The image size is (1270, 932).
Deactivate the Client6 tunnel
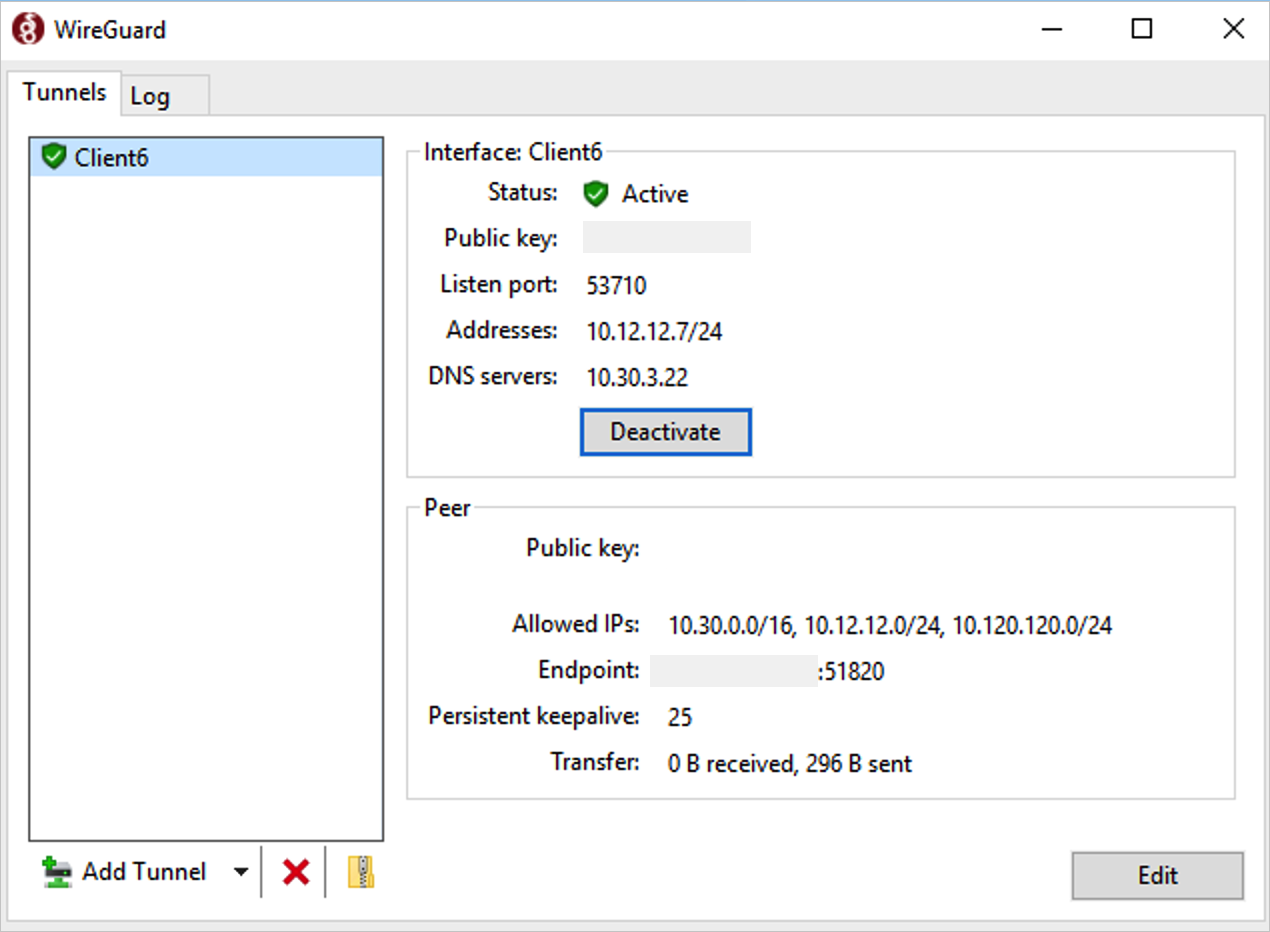point(665,432)
